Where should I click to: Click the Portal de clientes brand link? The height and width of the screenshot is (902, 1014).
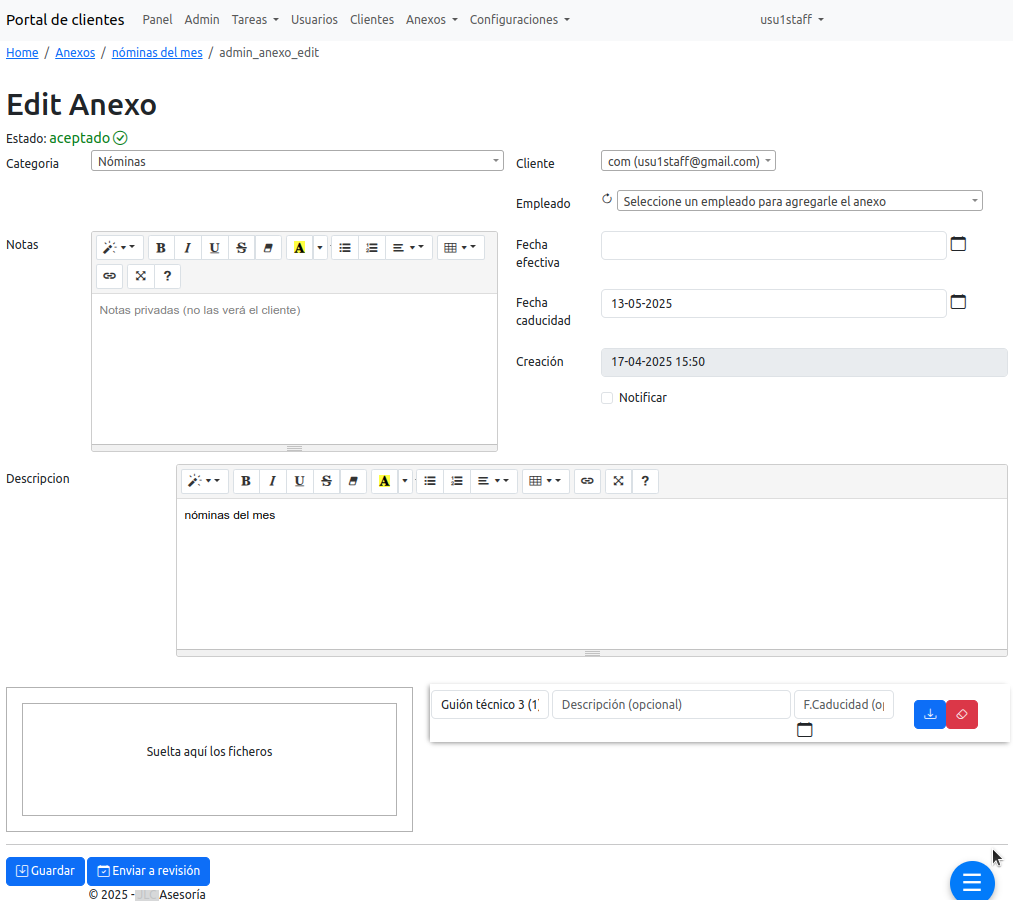[x=65, y=19]
